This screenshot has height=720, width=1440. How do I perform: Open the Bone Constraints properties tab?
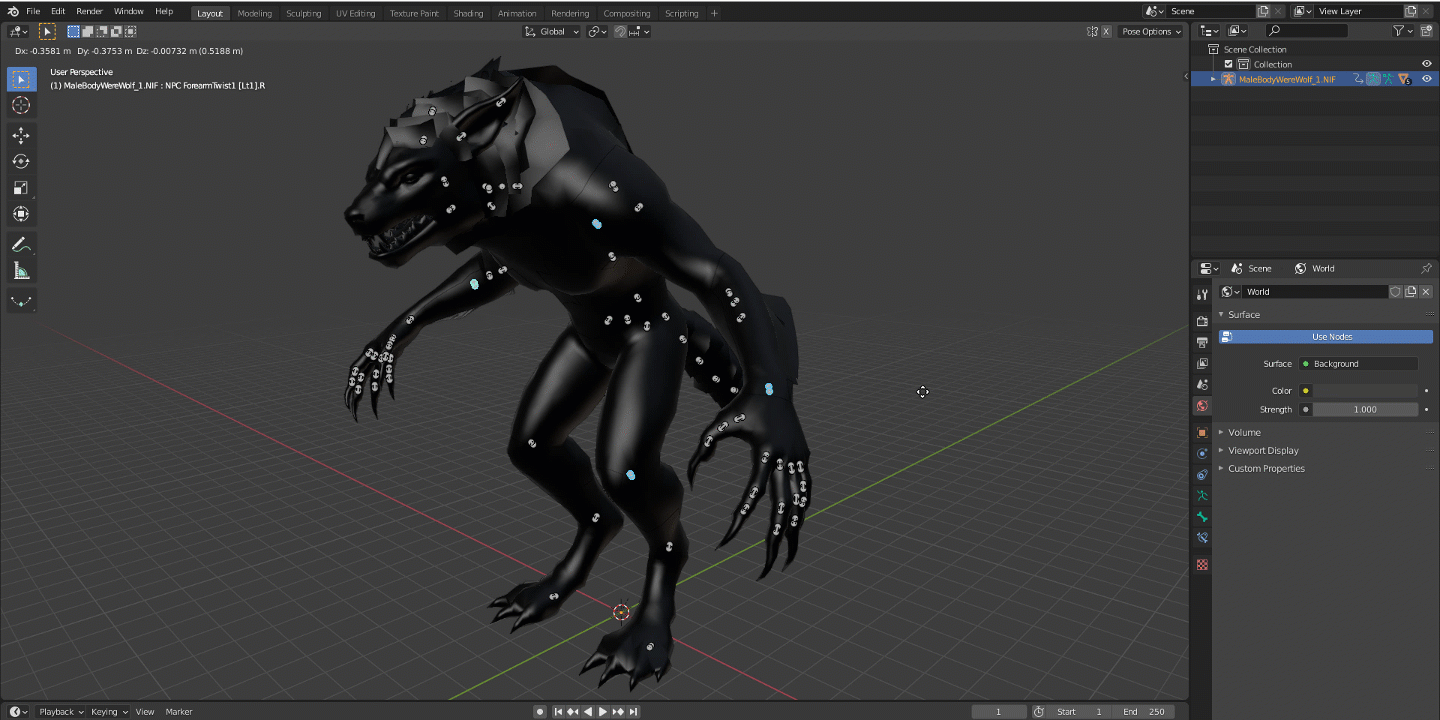click(1202, 538)
